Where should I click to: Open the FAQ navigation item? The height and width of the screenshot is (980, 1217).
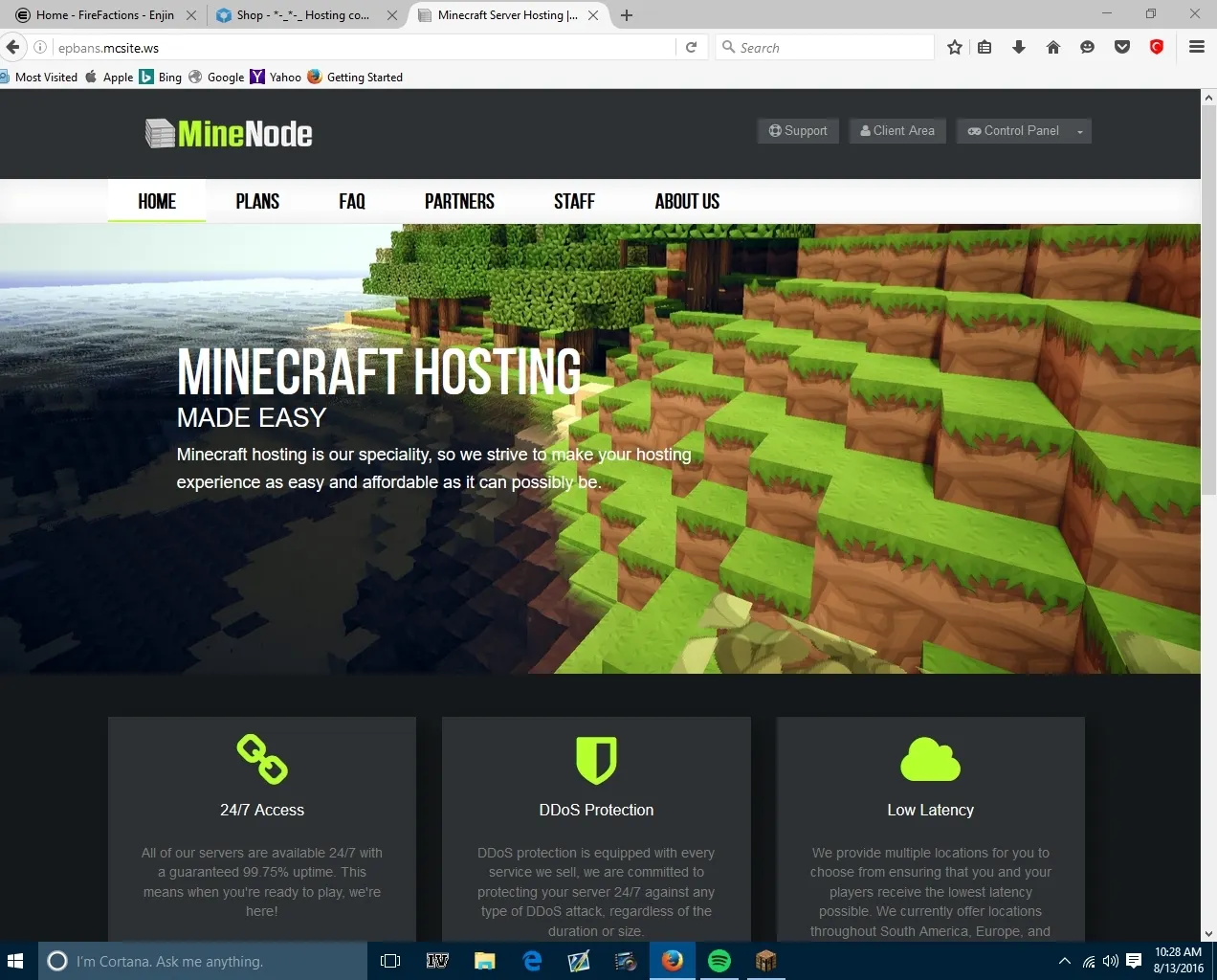[x=352, y=201]
